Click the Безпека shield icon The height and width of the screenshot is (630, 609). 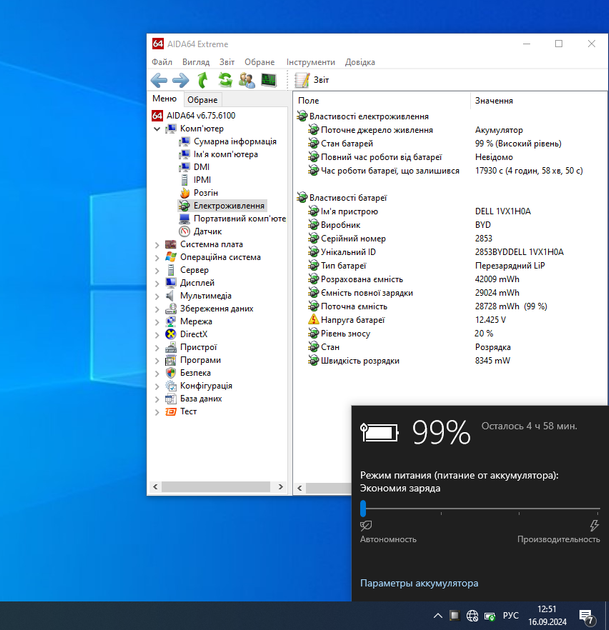[171, 373]
